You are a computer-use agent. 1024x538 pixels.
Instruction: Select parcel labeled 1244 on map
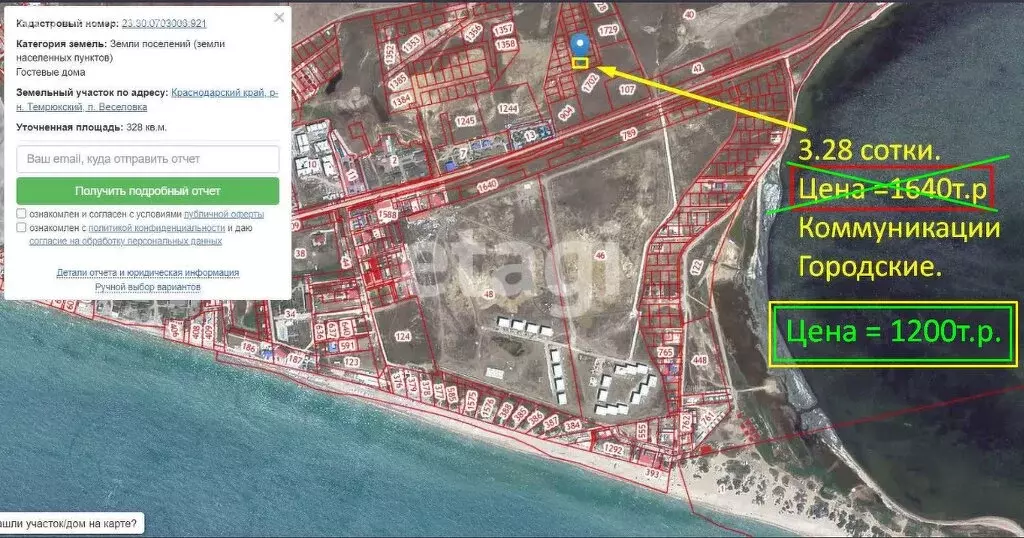508,108
